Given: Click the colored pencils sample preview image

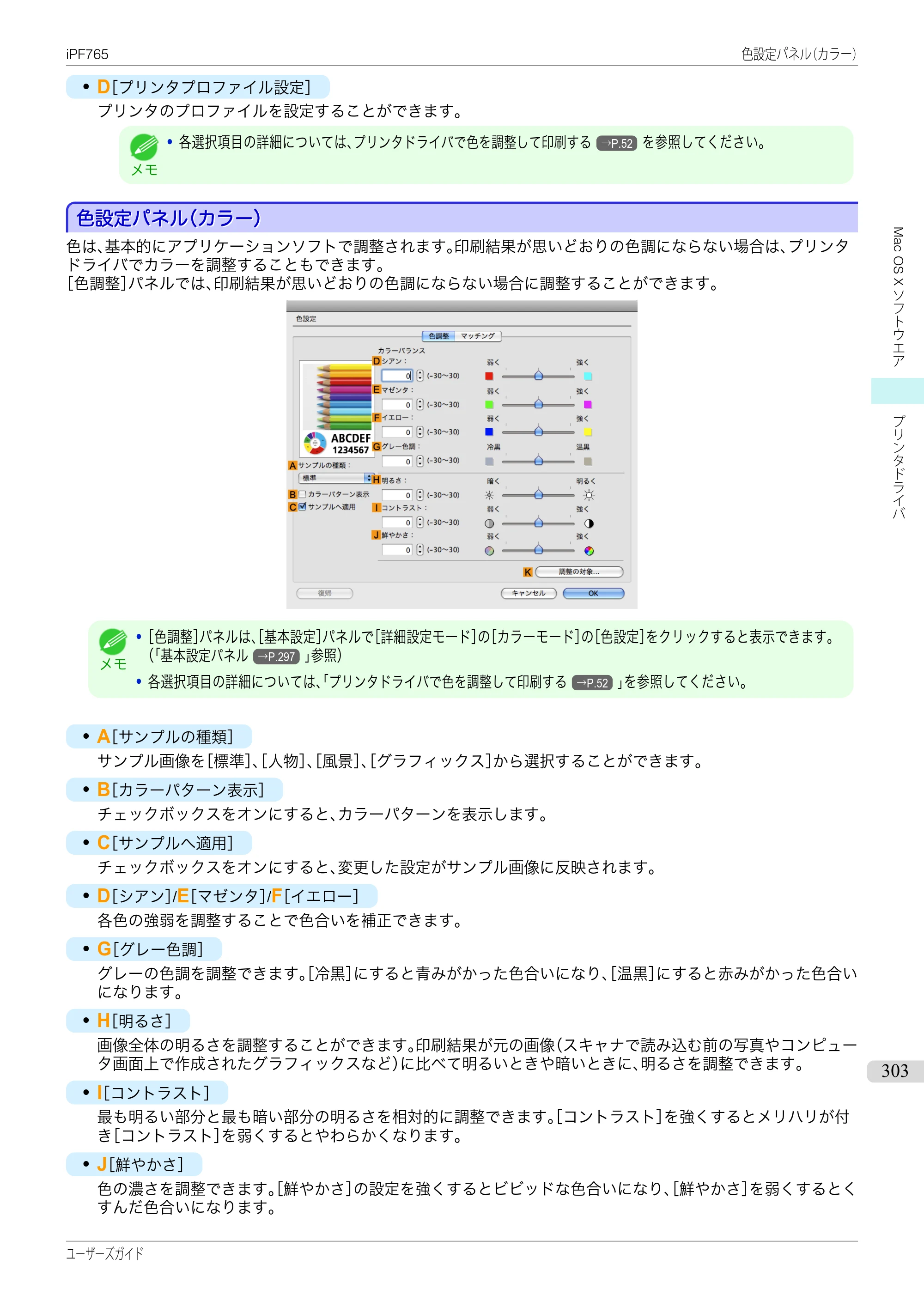Looking at the screenshot, I should coord(336,409).
